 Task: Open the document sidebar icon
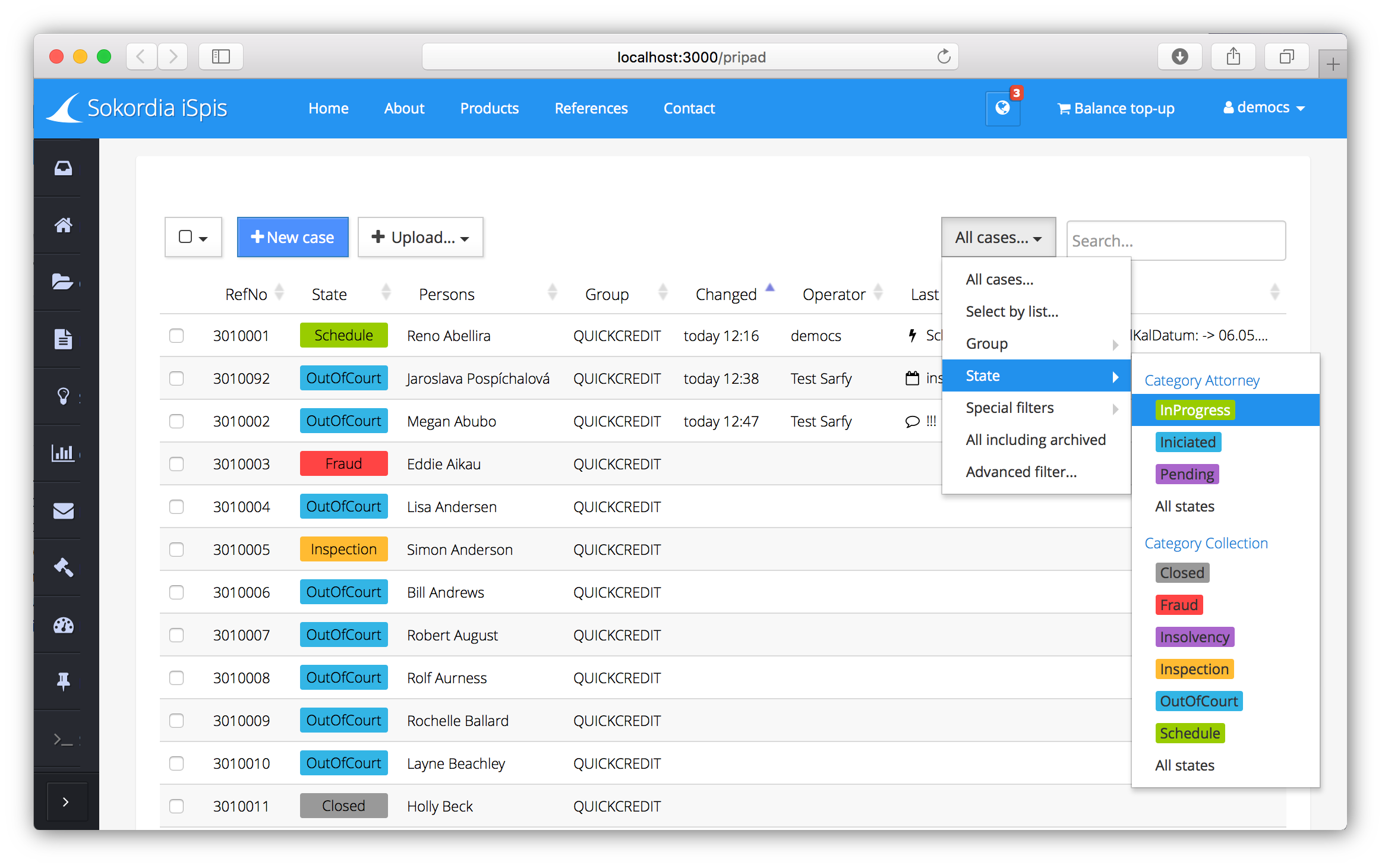[x=64, y=339]
